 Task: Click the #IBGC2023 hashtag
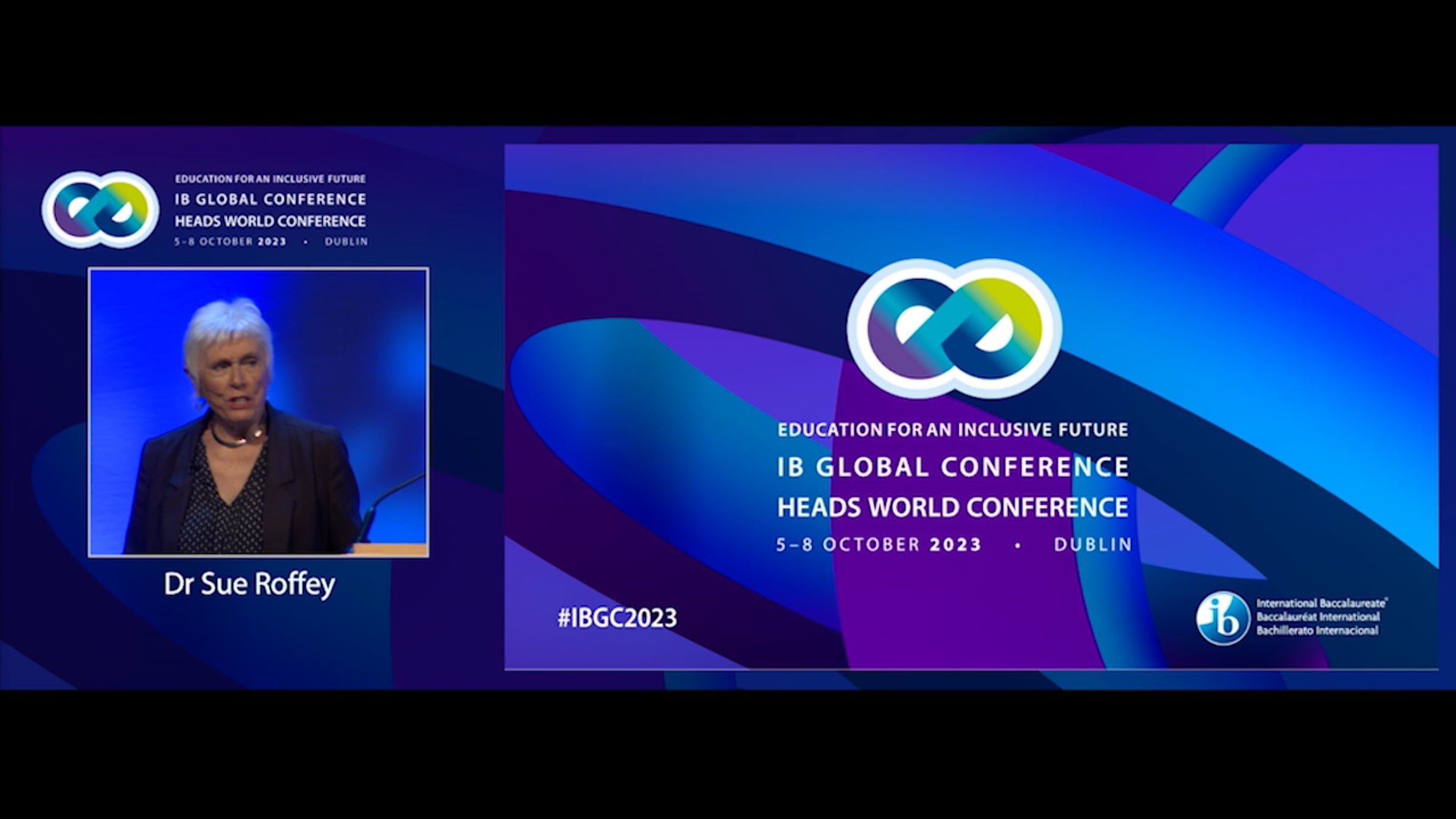pyautogui.click(x=617, y=618)
